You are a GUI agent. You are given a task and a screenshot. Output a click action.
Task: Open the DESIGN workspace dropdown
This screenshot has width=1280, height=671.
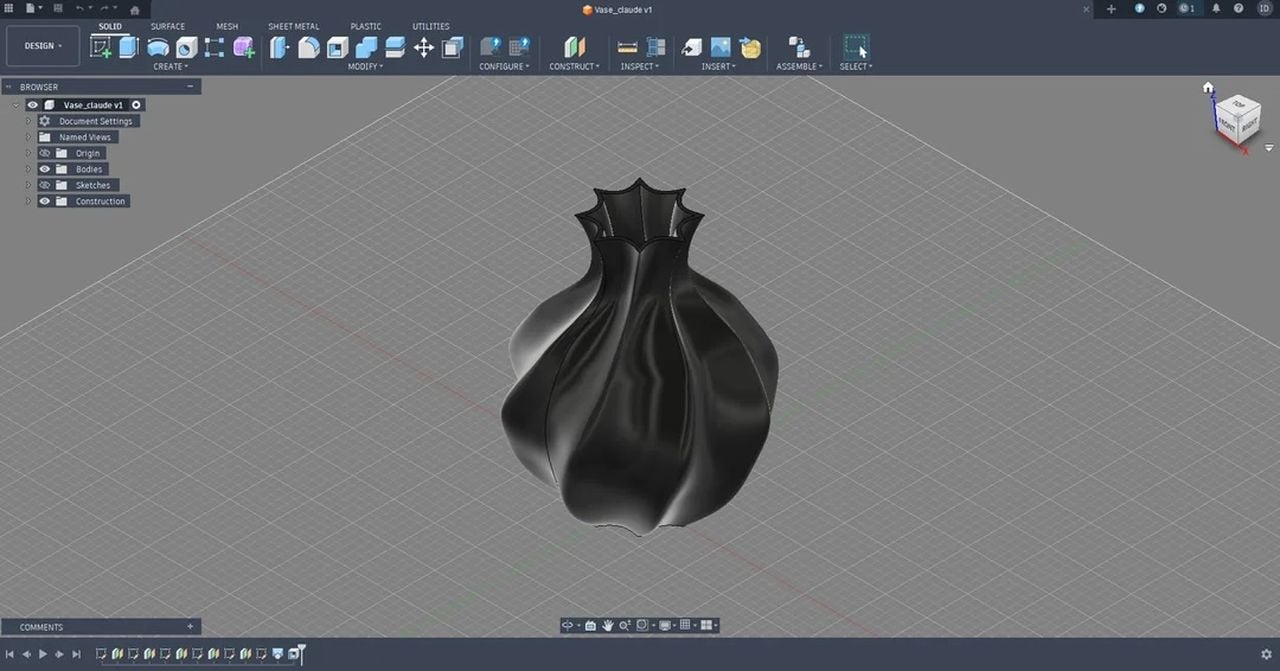(43, 46)
